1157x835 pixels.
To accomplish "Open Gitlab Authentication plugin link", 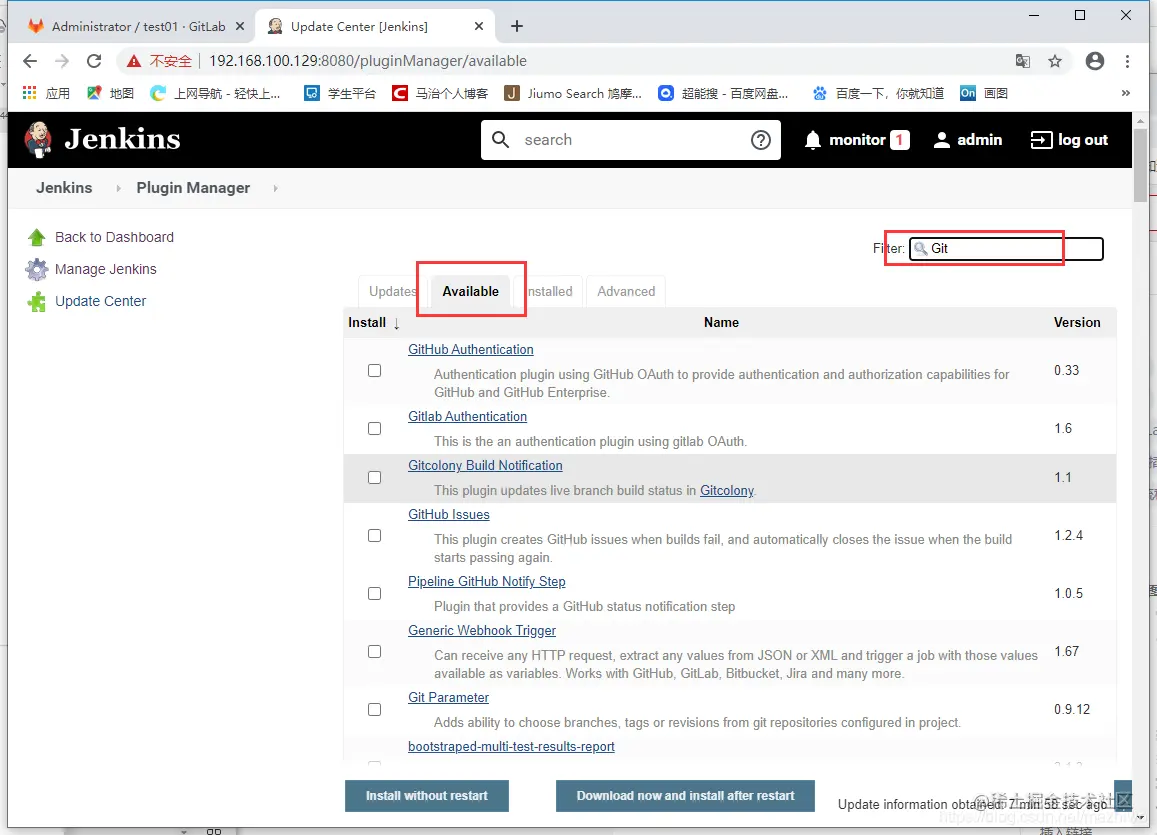I will 467,417.
